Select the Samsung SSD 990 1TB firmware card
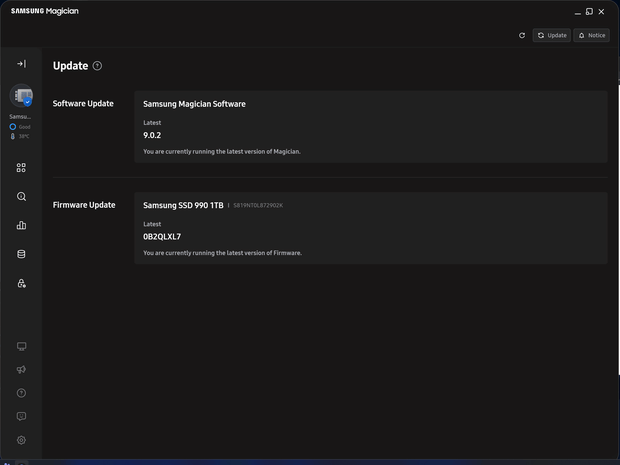The image size is (620, 465). [x=370, y=228]
